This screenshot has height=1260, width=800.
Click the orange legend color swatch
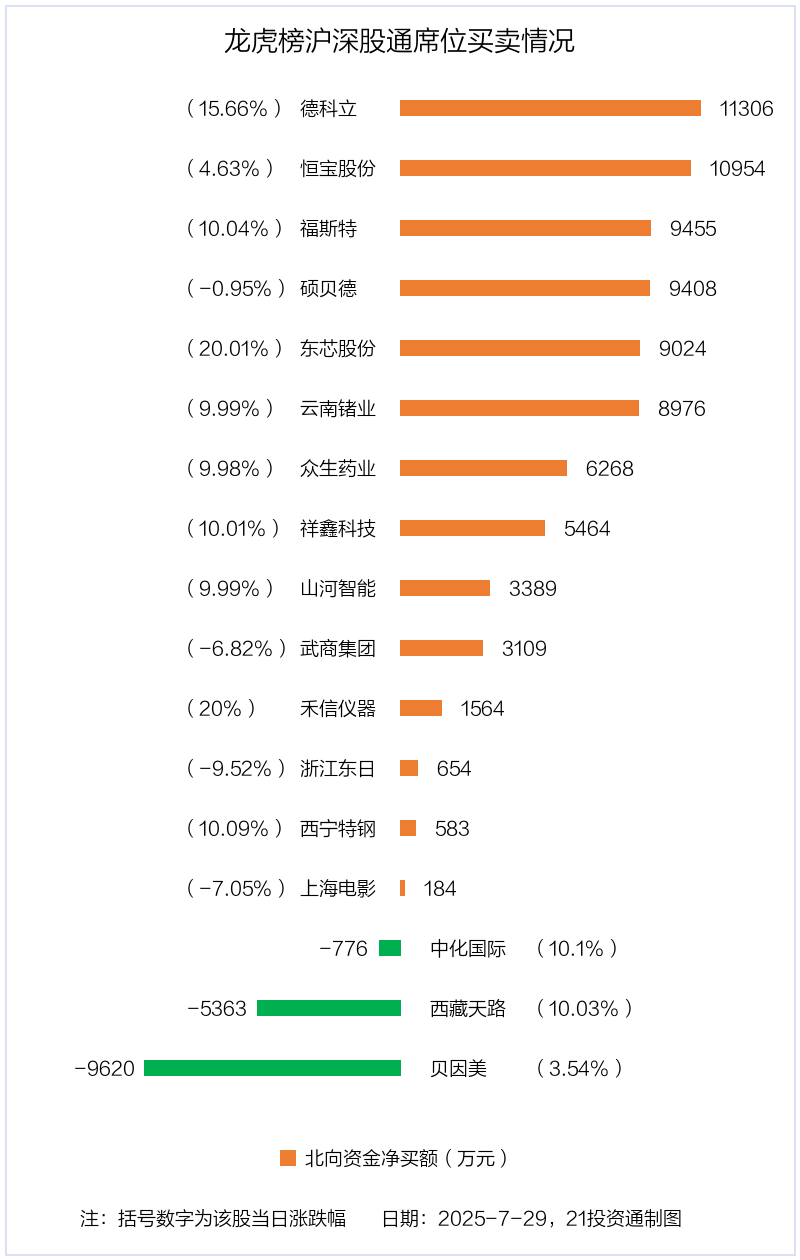(x=288, y=1158)
